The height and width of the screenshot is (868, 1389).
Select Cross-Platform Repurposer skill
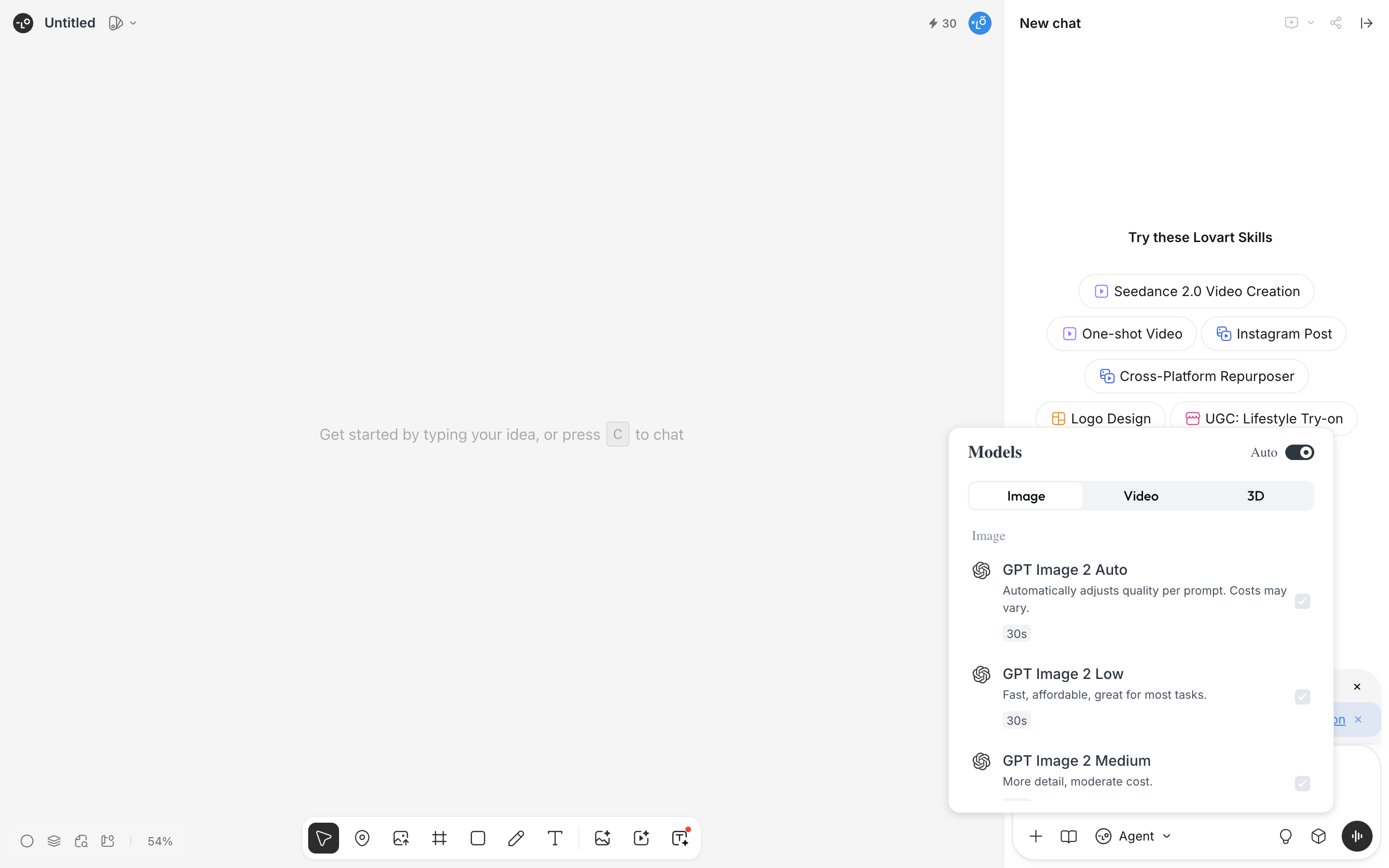pos(1196,376)
